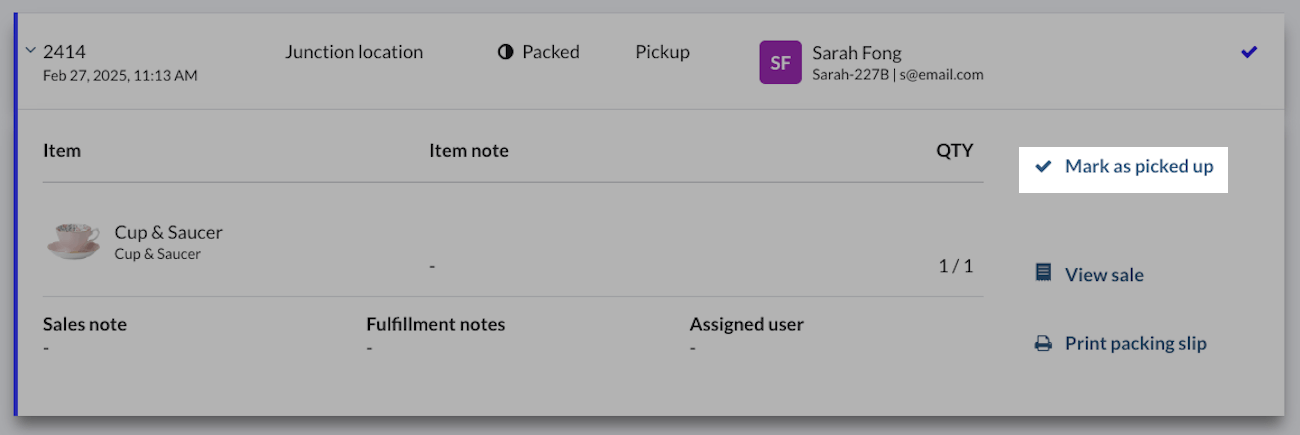Click the SF purple avatar badge

780,62
